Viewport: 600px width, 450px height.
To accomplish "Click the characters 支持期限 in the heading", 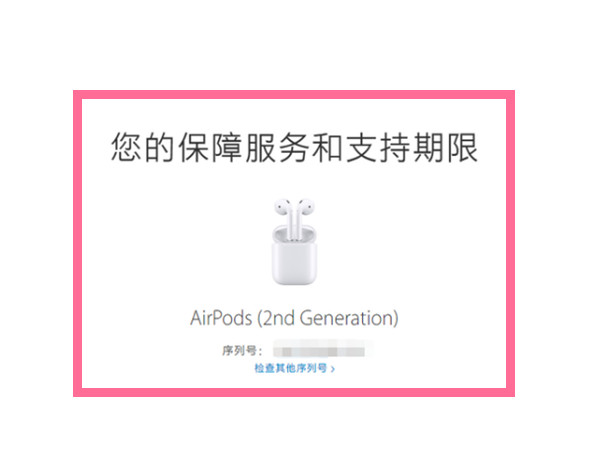I will tap(412, 147).
